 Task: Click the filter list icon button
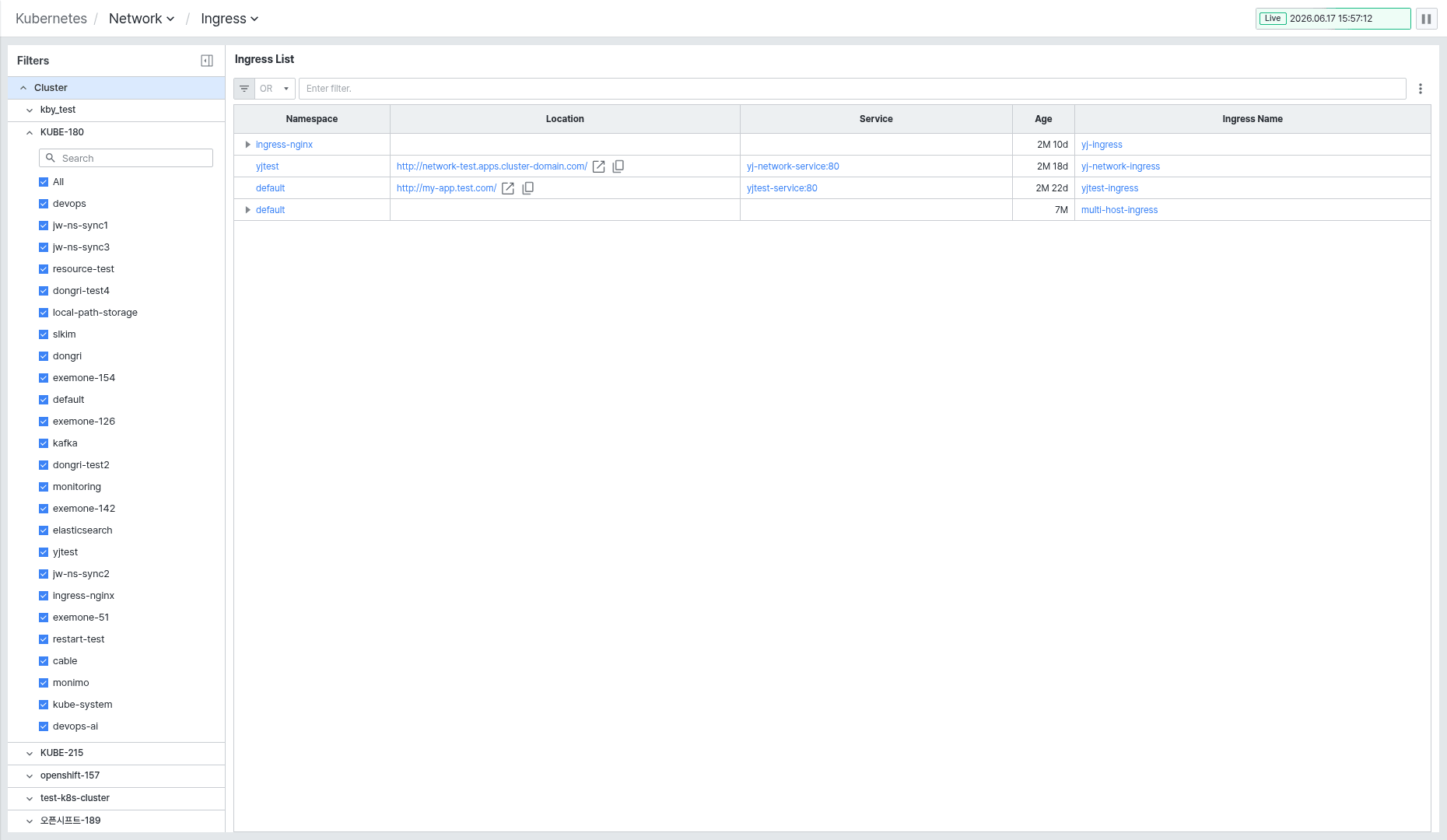point(244,89)
